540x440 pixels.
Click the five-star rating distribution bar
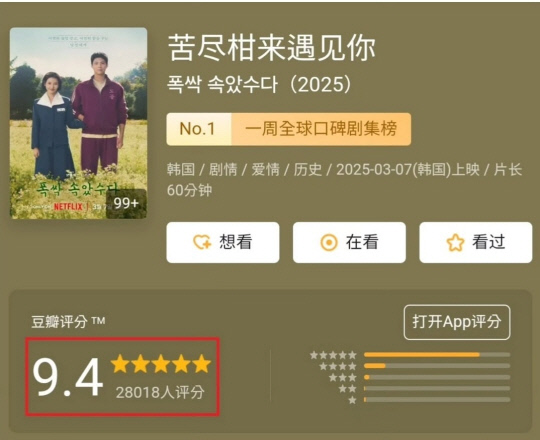pos(437,355)
